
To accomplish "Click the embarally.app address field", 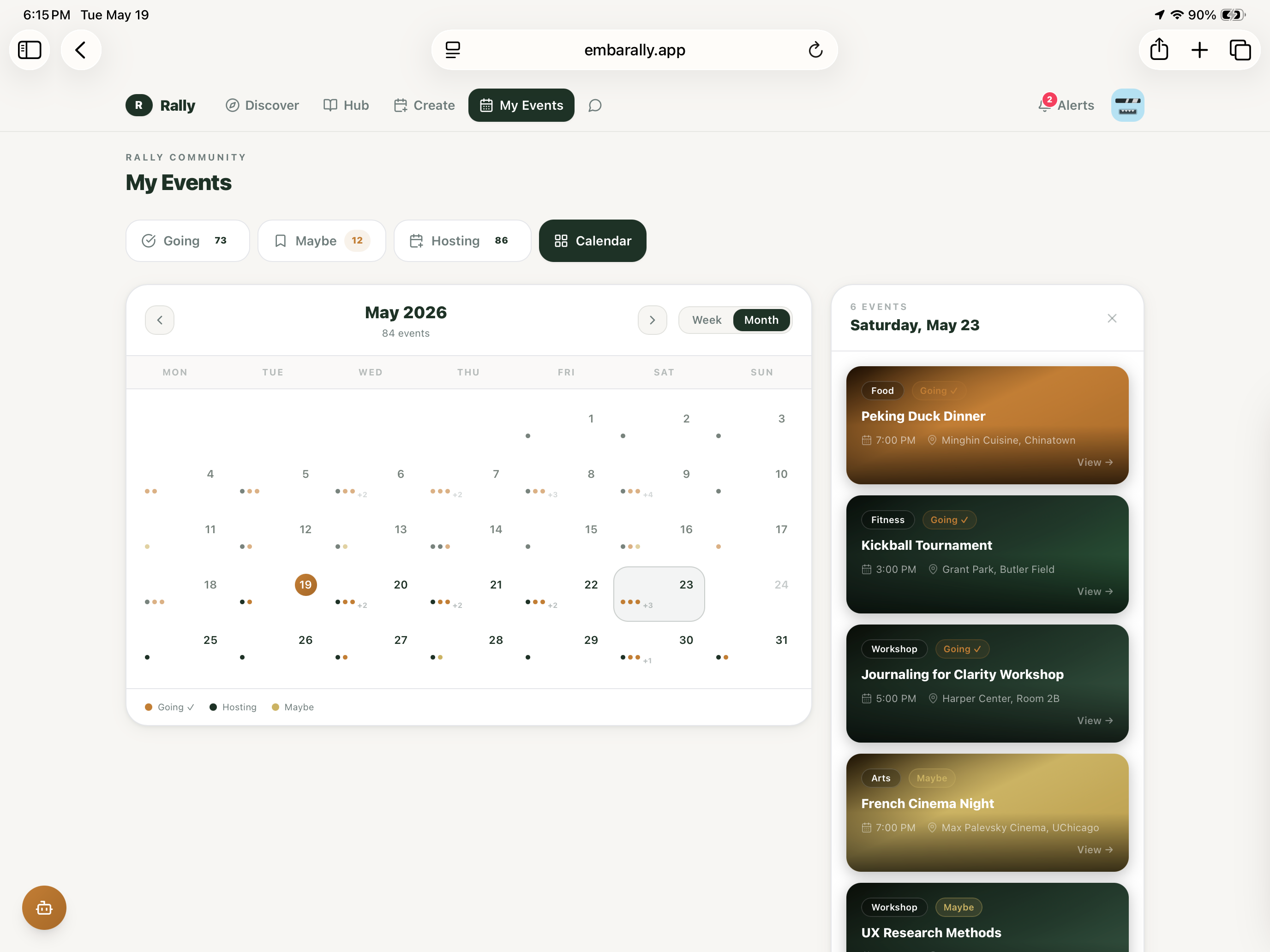I will (635, 50).
